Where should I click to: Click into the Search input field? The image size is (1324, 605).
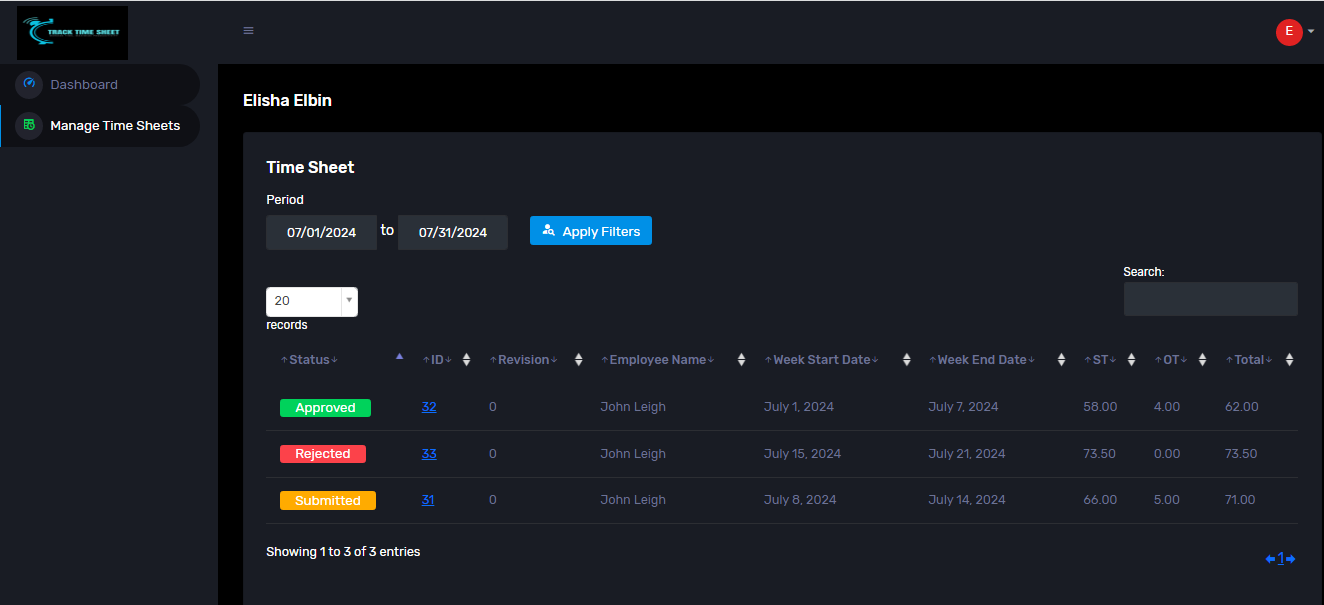coord(1210,299)
